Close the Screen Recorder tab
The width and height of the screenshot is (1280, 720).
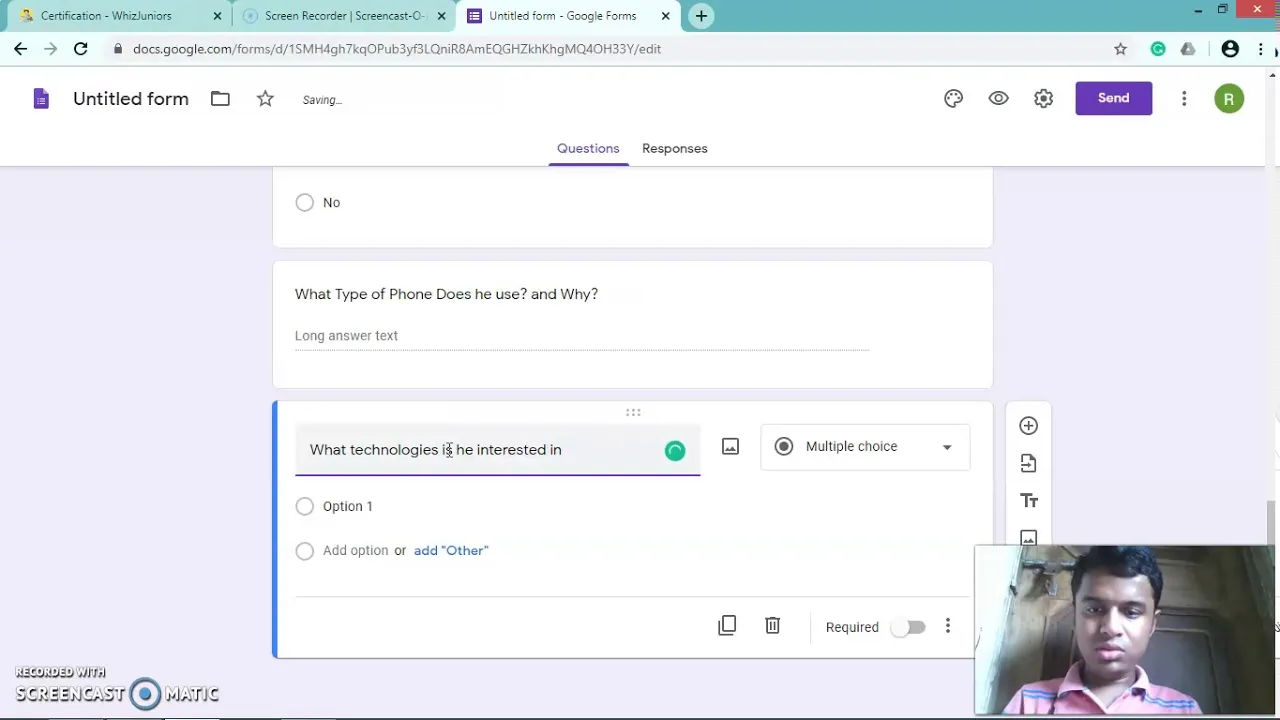(441, 16)
